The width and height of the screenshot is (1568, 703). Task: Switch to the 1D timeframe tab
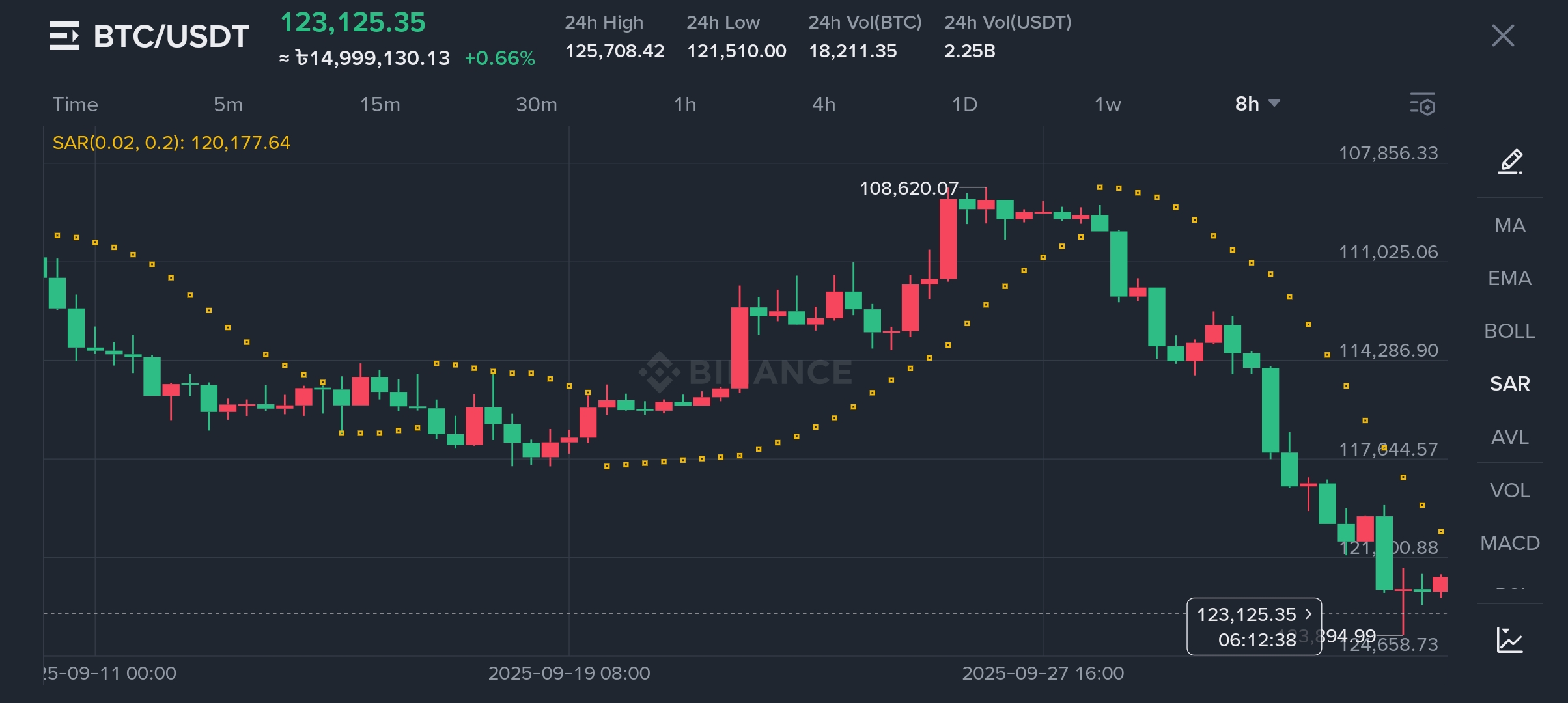click(x=964, y=104)
